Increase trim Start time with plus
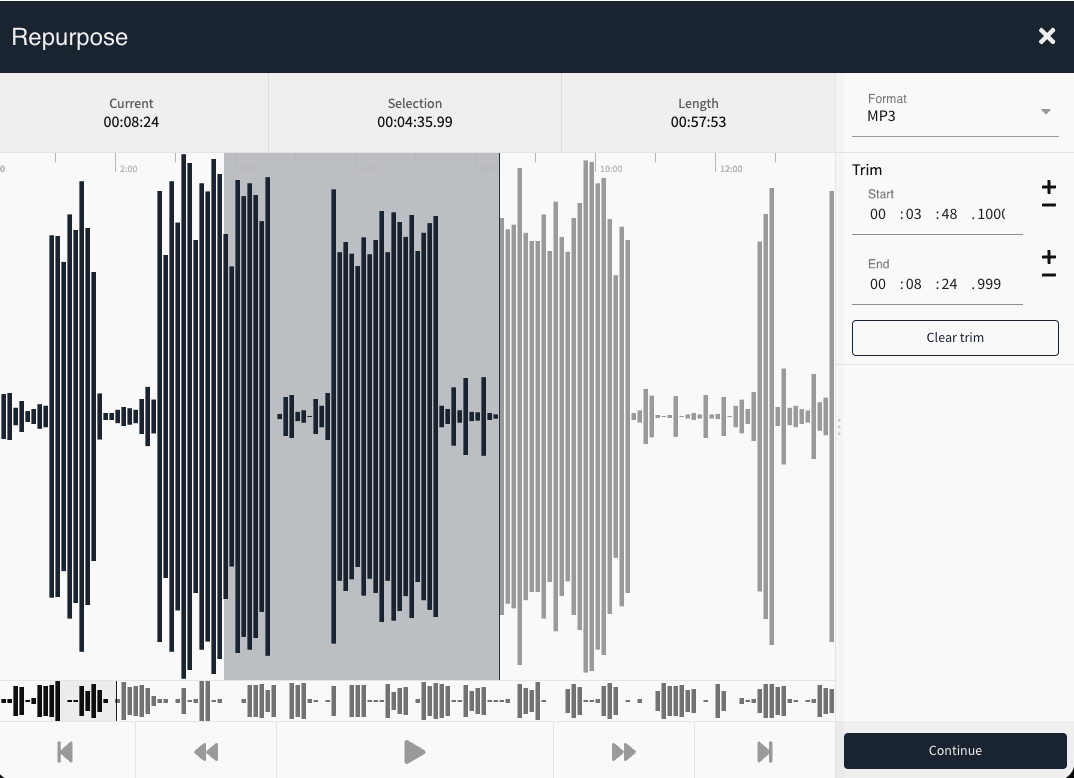The height and width of the screenshot is (778, 1074). [1048, 187]
